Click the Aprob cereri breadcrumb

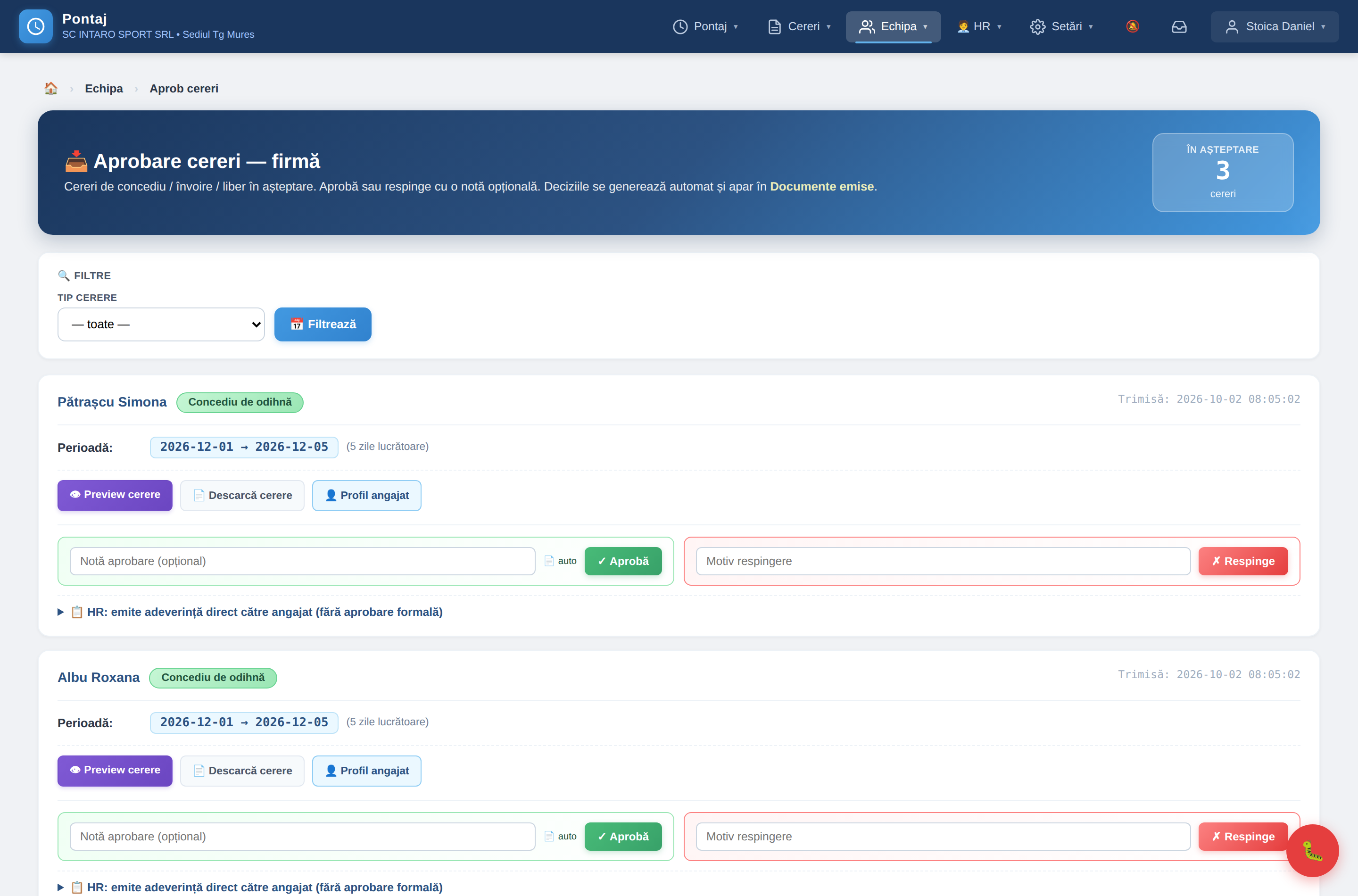point(184,89)
